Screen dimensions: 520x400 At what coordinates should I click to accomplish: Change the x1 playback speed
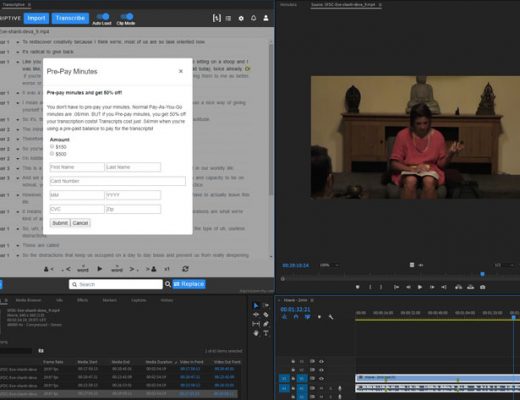coord(167,269)
